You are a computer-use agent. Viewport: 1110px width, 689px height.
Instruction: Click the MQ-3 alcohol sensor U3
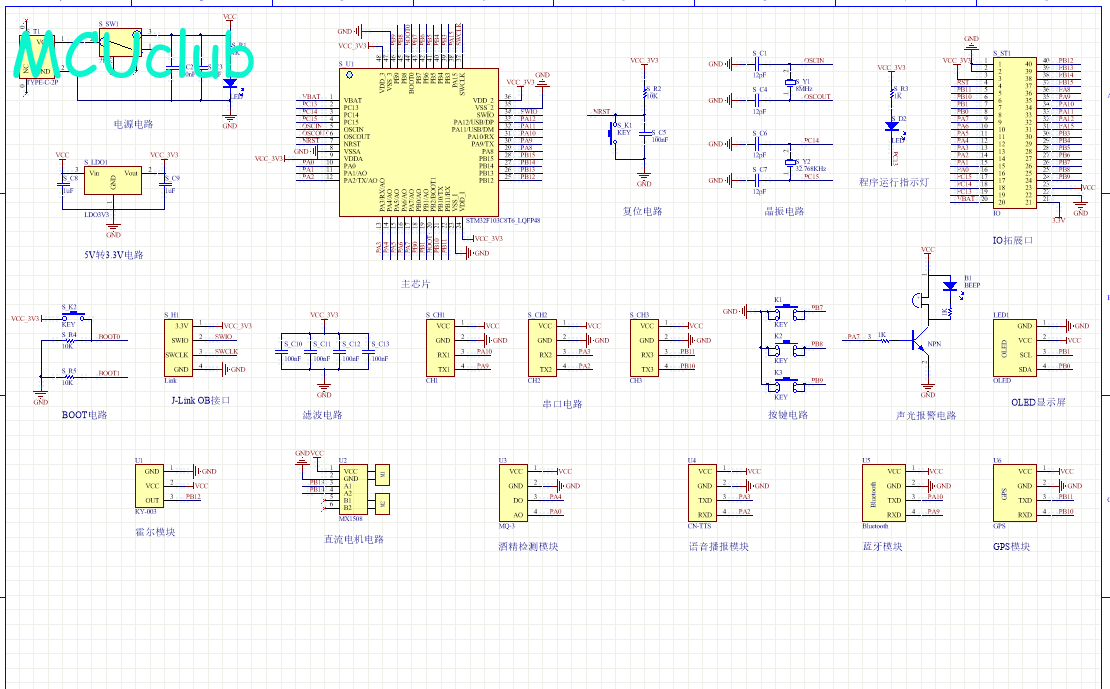(x=517, y=492)
